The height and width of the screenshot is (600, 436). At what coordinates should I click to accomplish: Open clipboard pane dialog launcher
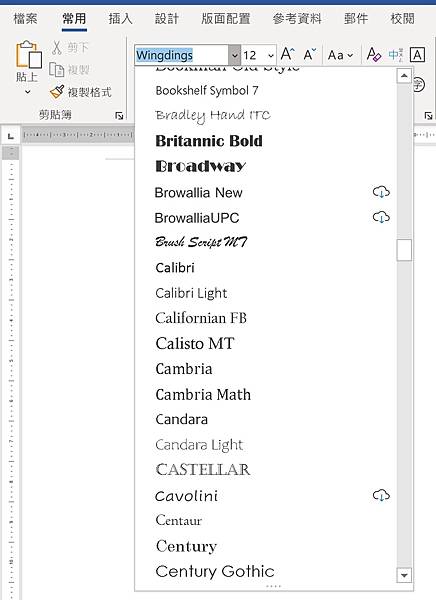click(x=119, y=116)
